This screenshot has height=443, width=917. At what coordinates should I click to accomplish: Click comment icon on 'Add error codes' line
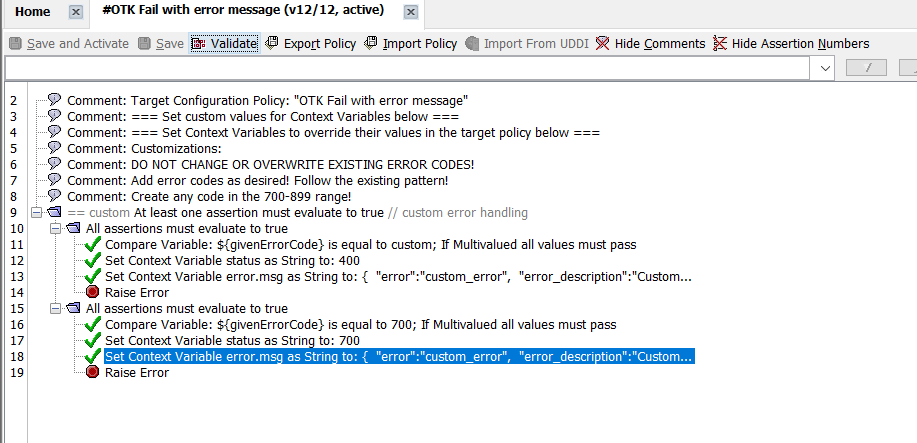pos(54,180)
